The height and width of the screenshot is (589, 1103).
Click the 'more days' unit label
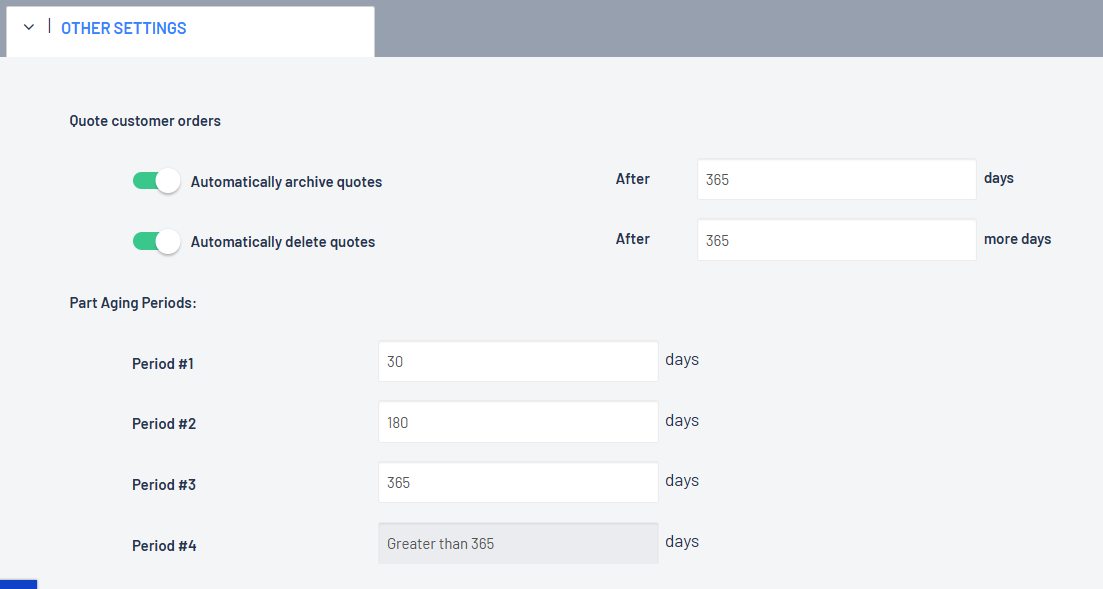coord(1017,239)
